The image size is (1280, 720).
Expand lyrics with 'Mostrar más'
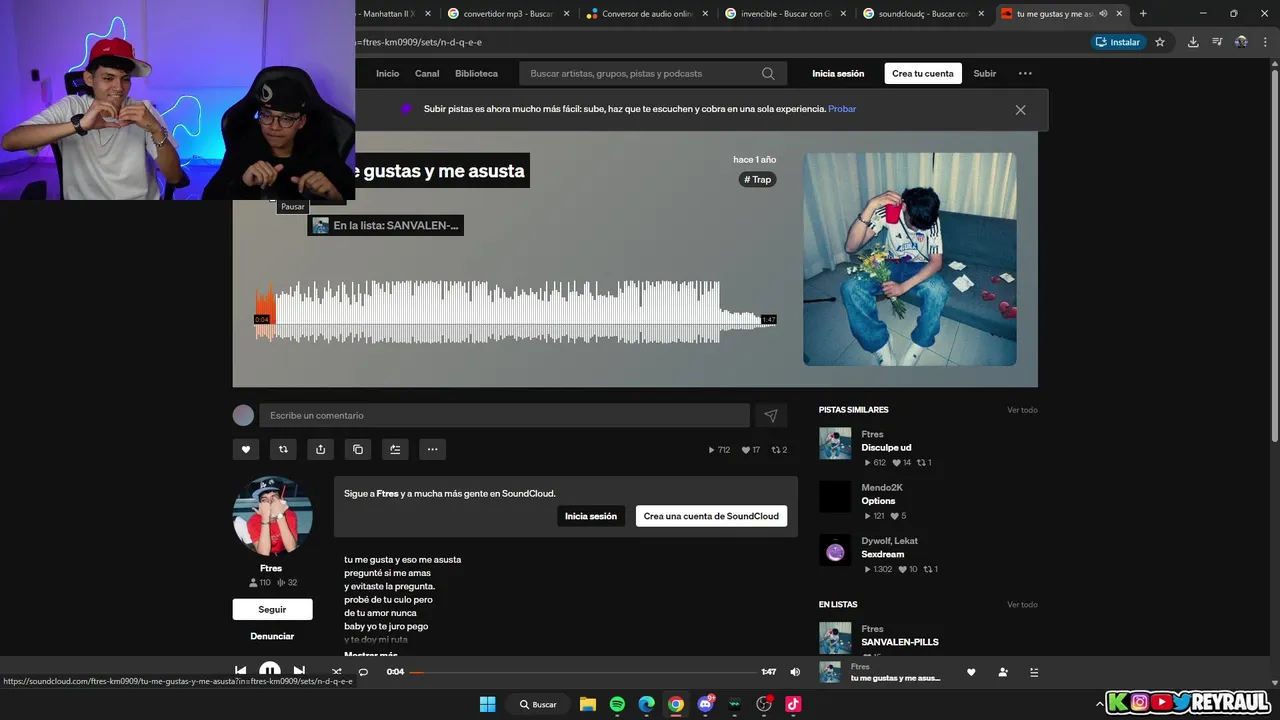click(x=370, y=655)
